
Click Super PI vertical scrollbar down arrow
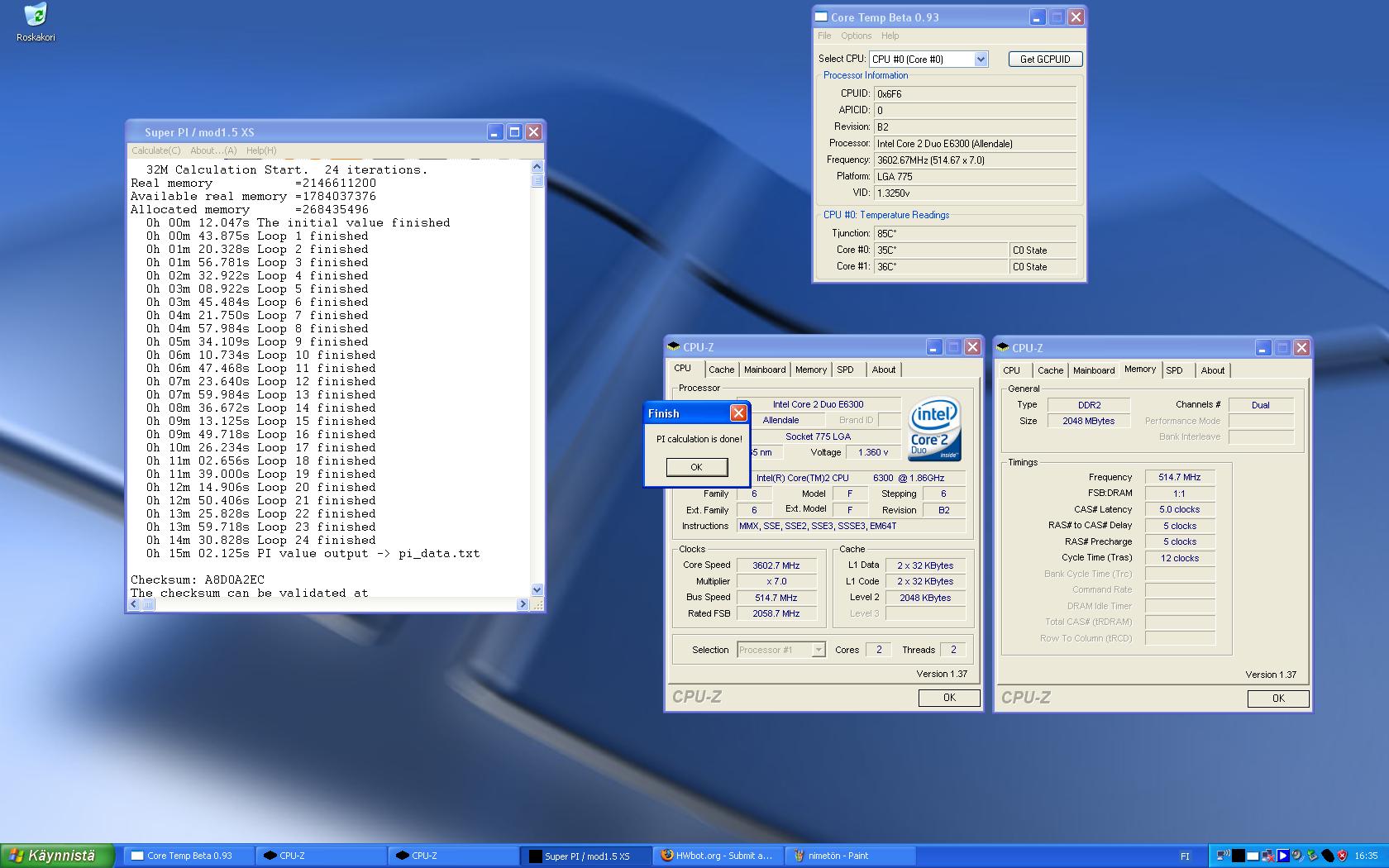click(537, 590)
